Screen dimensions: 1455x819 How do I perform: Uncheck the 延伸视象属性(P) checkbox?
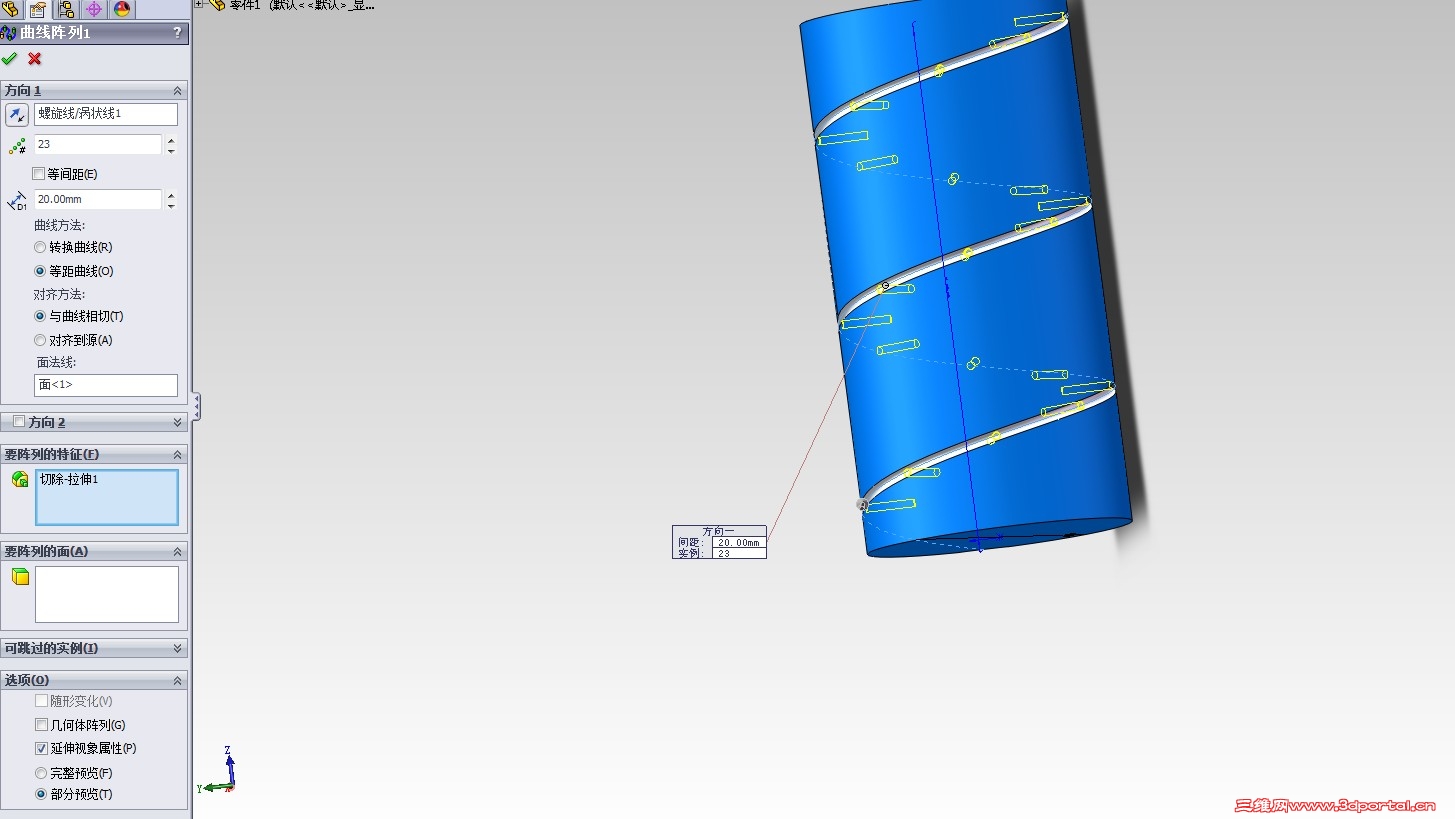click(41, 748)
